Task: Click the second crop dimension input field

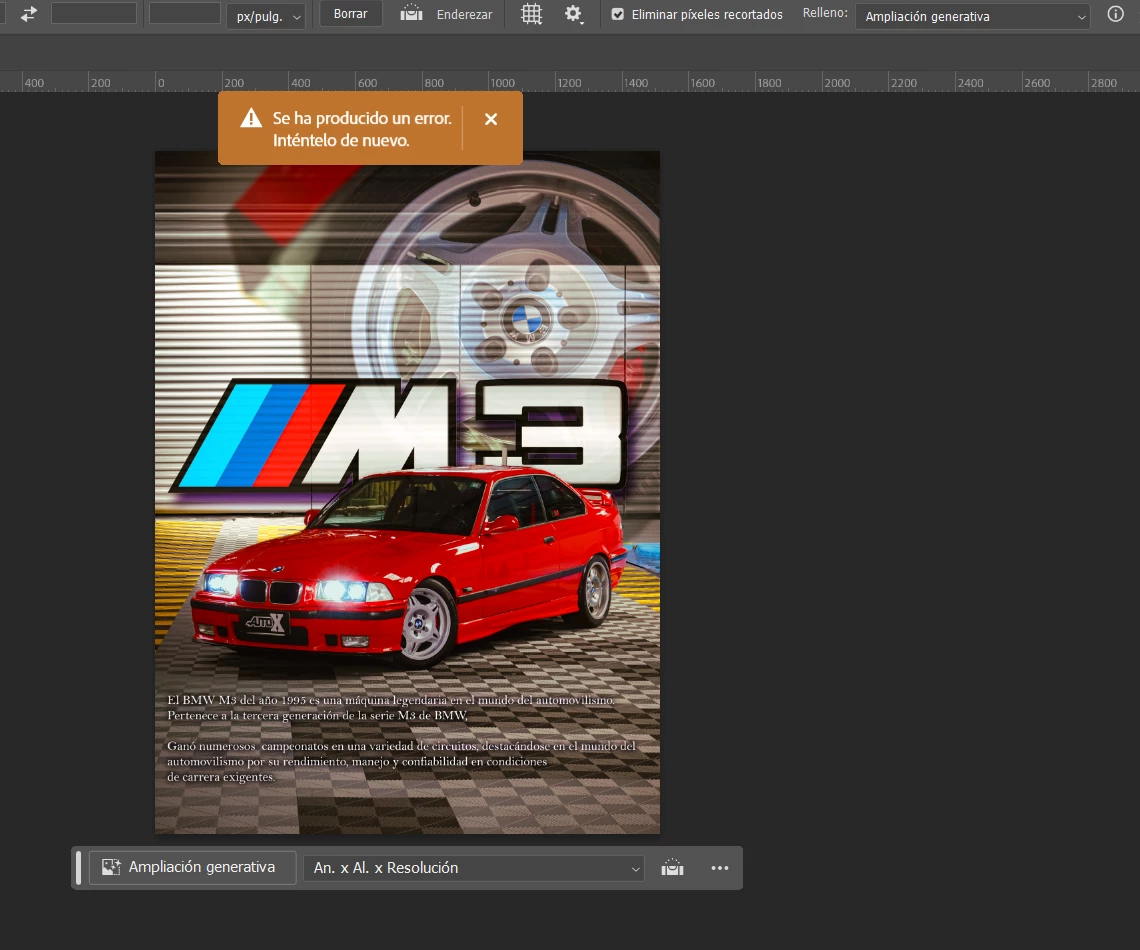Action: tap(185, 14)
